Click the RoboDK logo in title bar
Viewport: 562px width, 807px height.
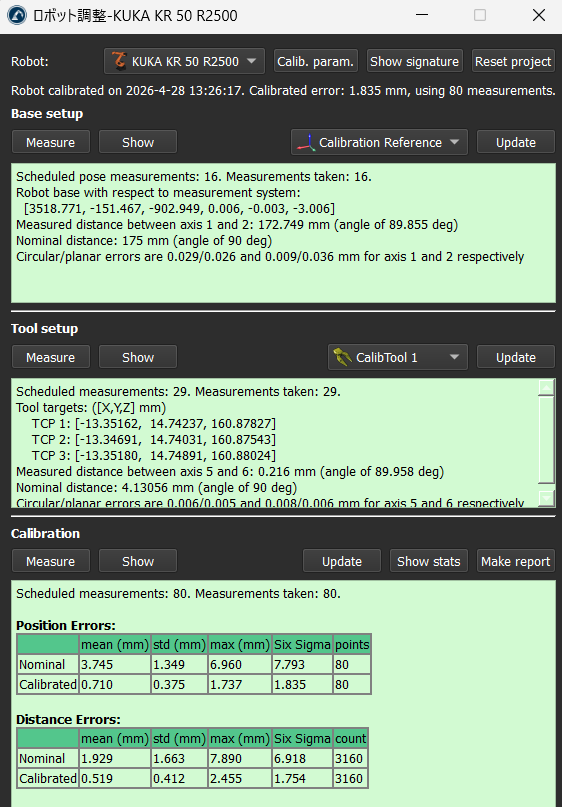click(x=16, y=15)
